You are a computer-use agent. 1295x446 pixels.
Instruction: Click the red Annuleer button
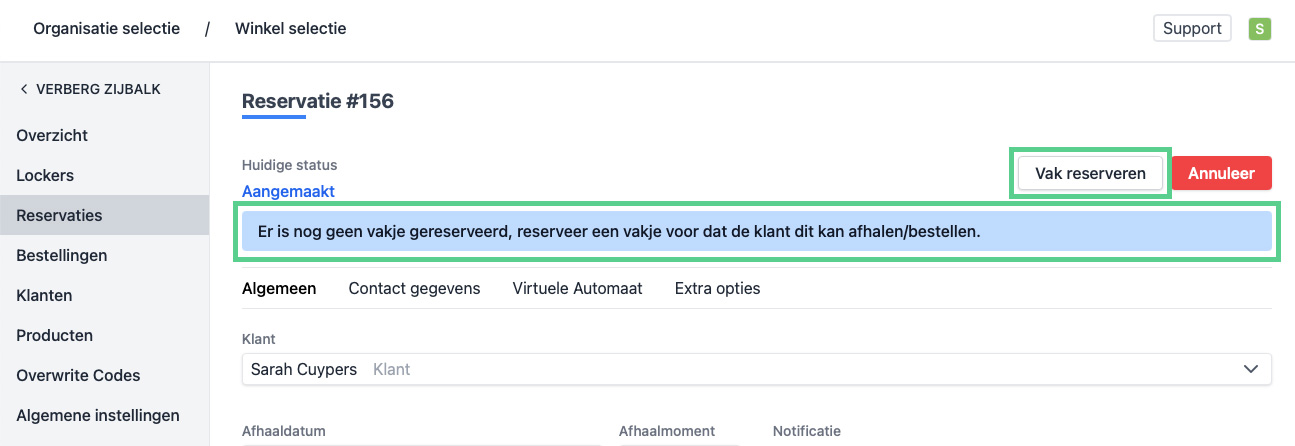1221,173
